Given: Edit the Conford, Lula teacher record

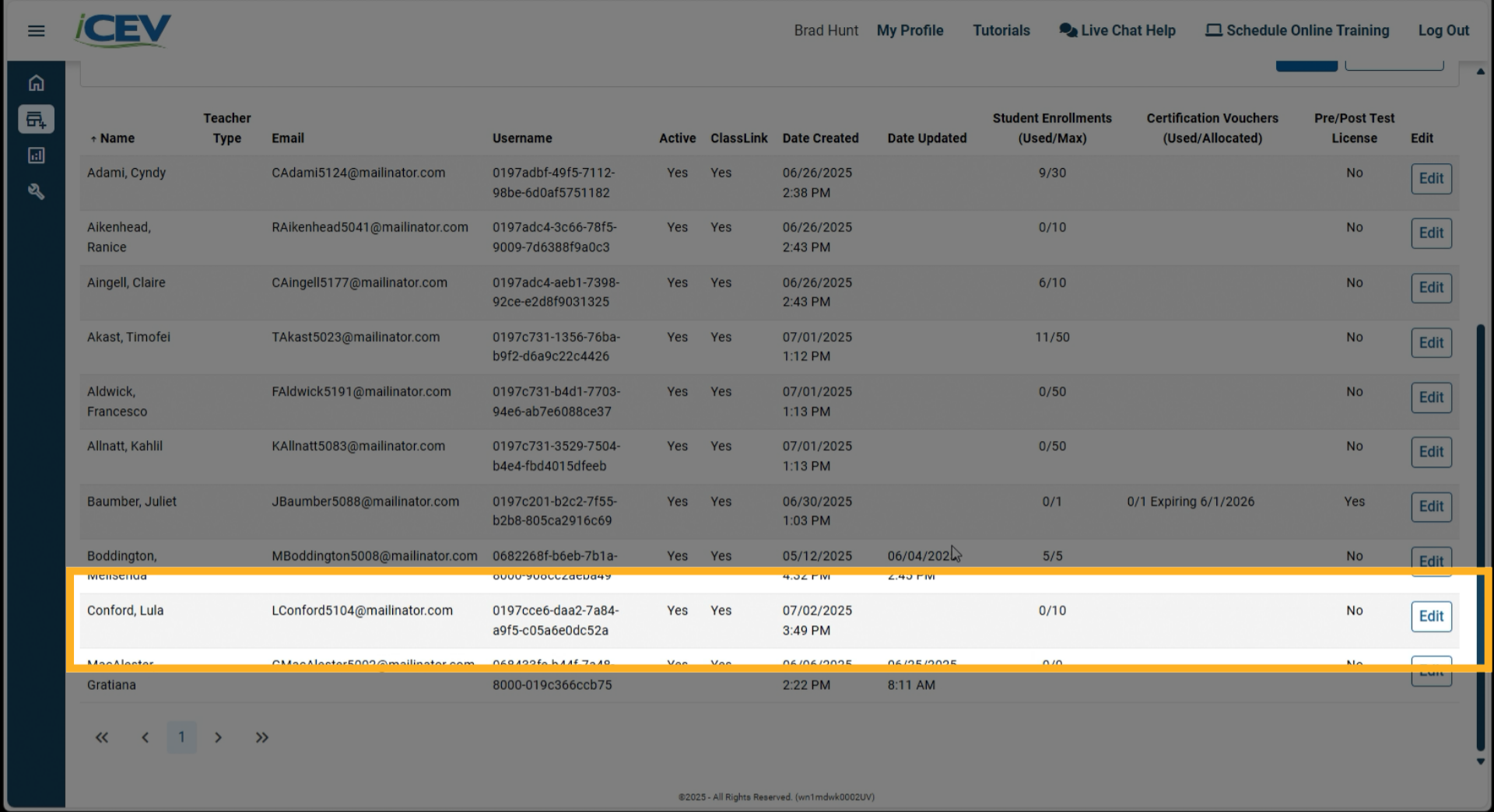Looking at the screenshot, I should point(1431,616).
